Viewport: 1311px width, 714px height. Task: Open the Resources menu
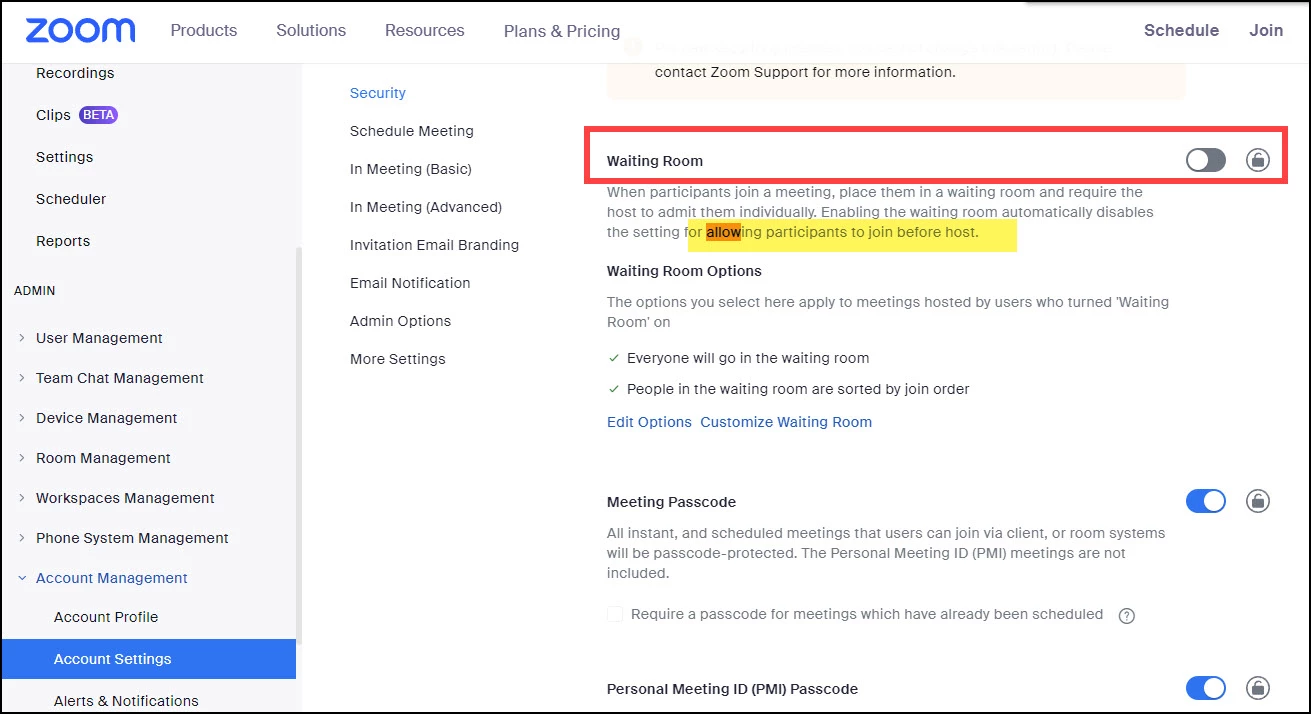point(425,30)
